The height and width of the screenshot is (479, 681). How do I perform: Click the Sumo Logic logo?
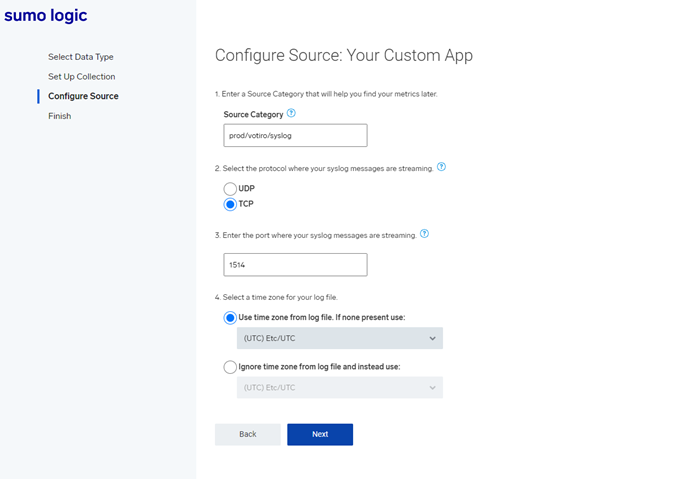[46, 16]
